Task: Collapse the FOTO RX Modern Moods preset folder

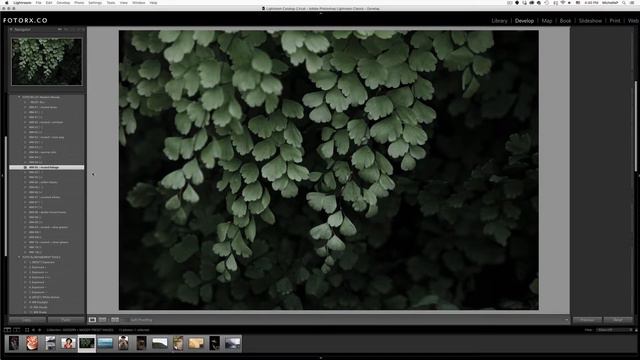Action: tap(19, 97)
